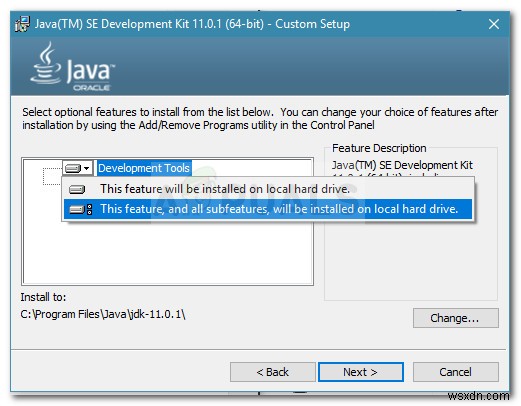
Task: Click the Feature Description text 'Java(TM) SE Development Kit'
Action: click(x=402, y=165)
